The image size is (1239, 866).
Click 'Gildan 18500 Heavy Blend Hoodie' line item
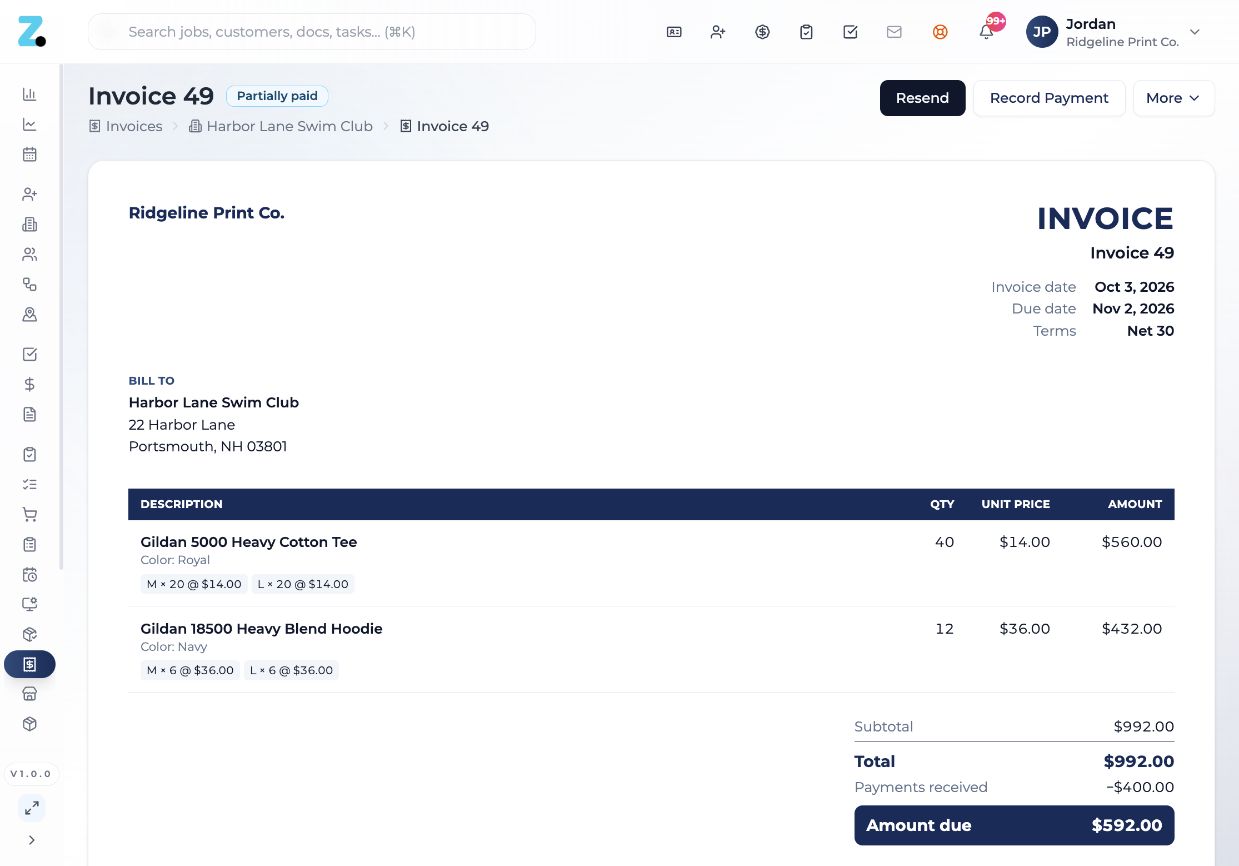tap(261, 629)
